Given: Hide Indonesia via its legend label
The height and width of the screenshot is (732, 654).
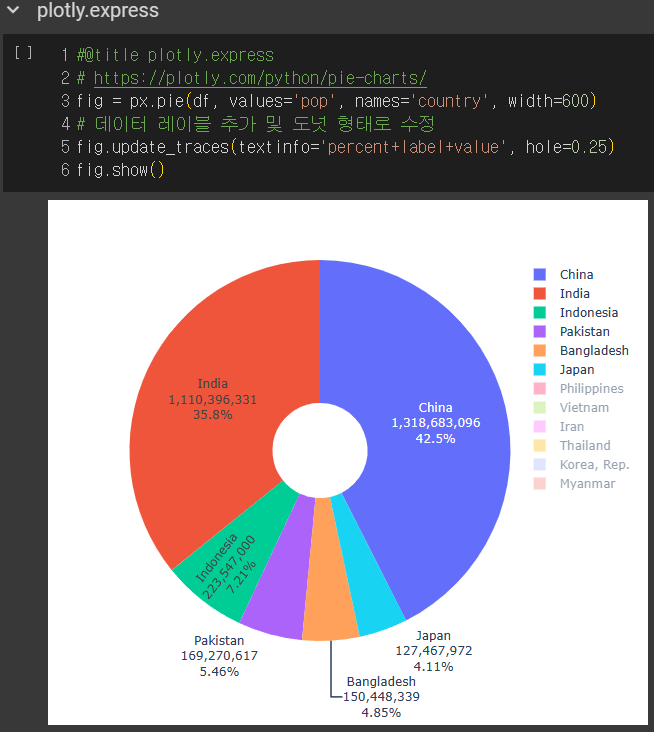Looking at the screenshot, I should pos(589,312).
